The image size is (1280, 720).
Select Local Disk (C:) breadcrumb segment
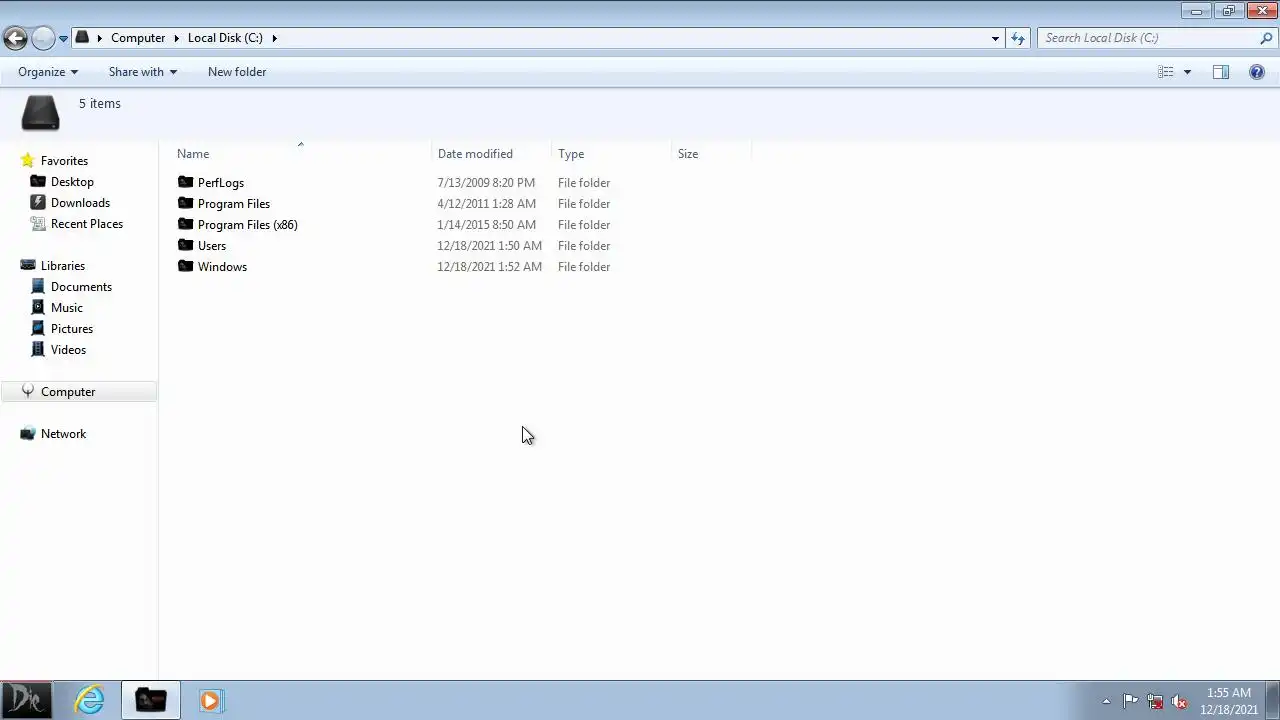tap(225, 38)
